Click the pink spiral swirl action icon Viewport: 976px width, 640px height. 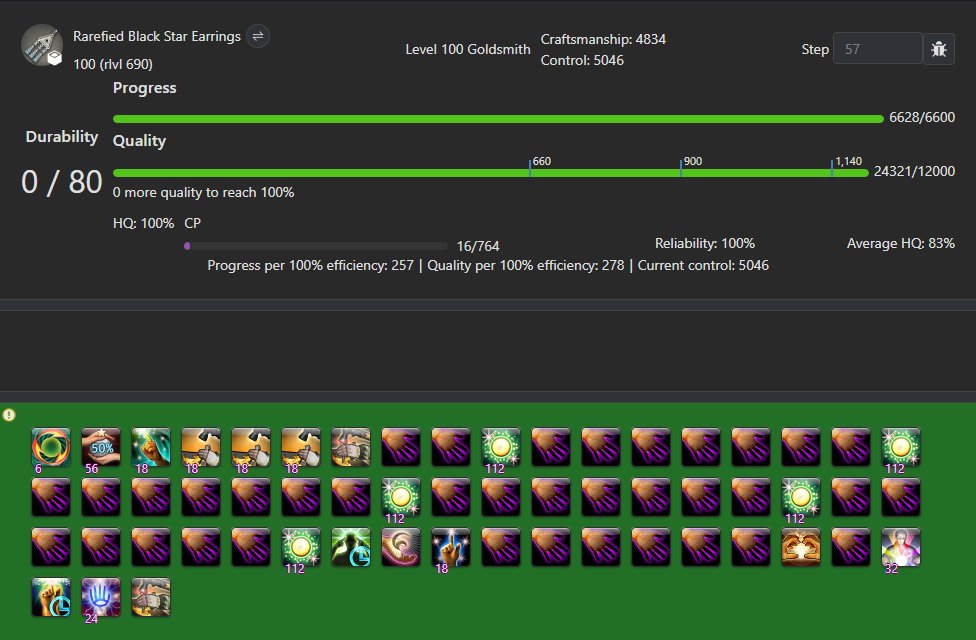(401, 547)
